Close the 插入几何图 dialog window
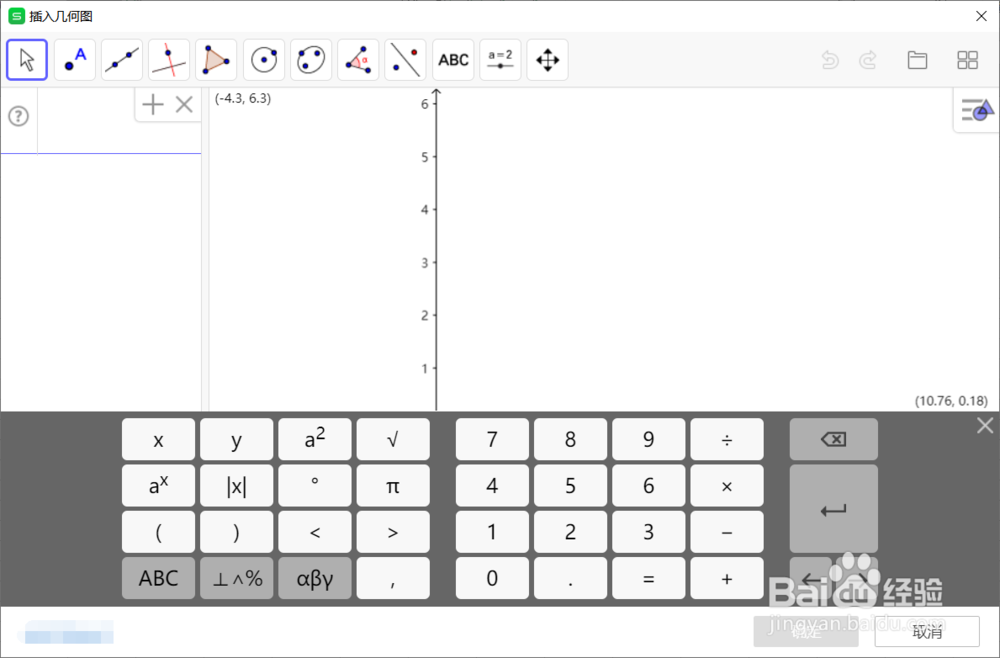This screenshot has width=1000, height=658. tap(982, 16)
